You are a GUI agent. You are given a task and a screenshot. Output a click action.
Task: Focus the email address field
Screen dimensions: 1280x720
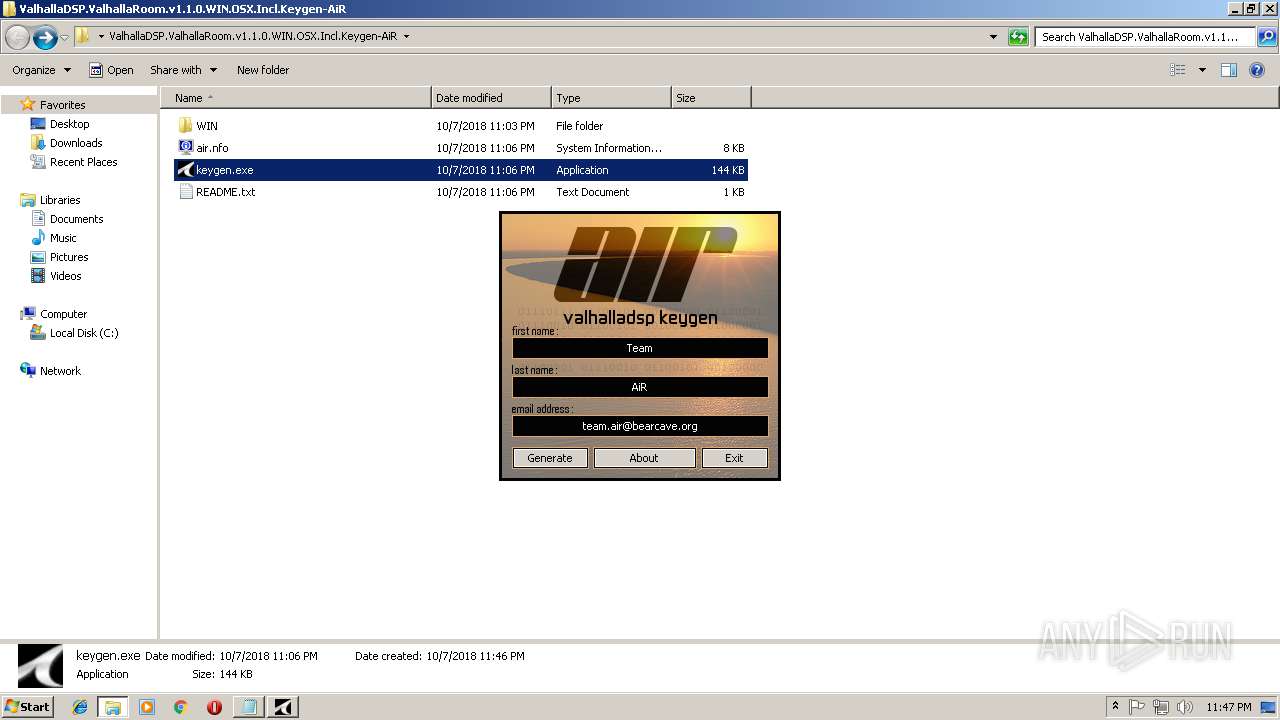coord(640,426)
